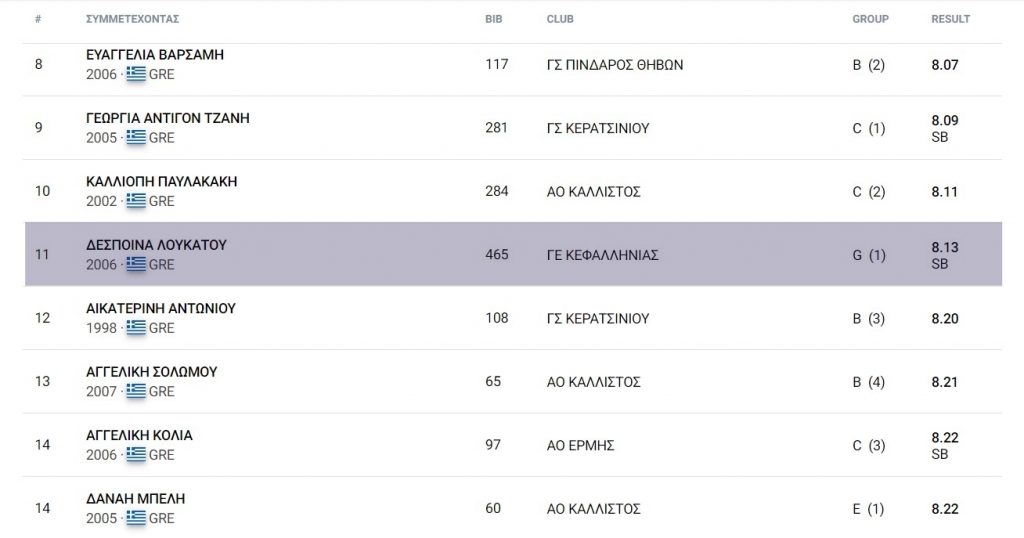Click the flag icon under ΑΙΚΑΤΕΡΙΝΗ ΑΝΤΩΝΙΟΥ

pyautogui.click(x=136, y=327)
